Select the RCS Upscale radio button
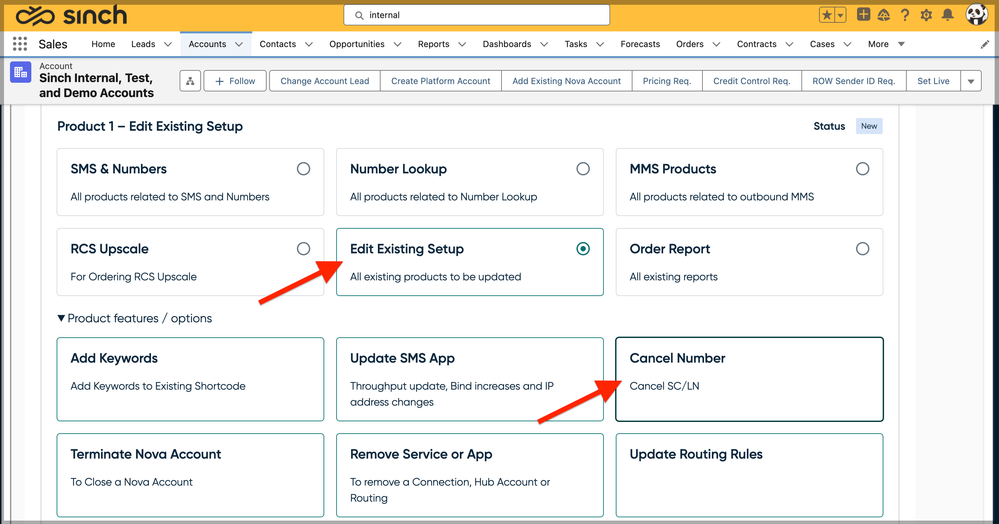The height and width of the screenshot is (524, 999). click(x=303, y=249)
